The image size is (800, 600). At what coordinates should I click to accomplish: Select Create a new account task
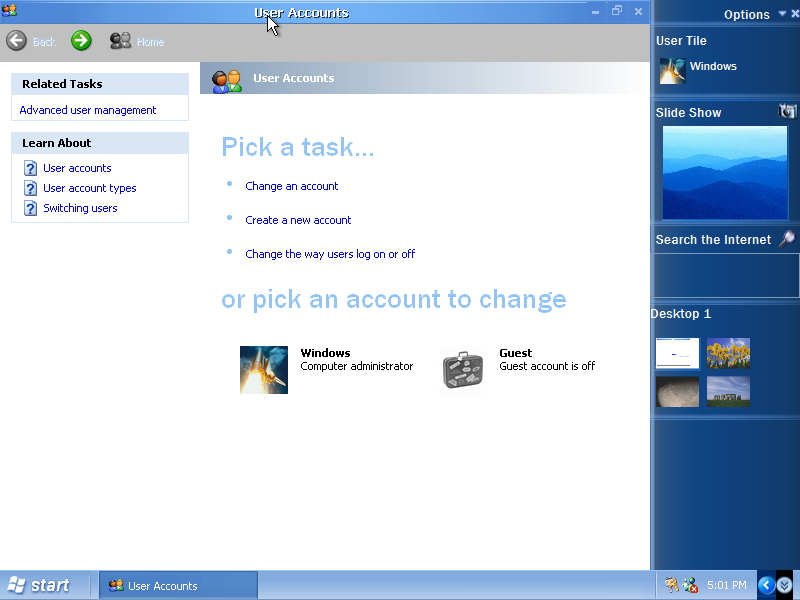[298, 220]
